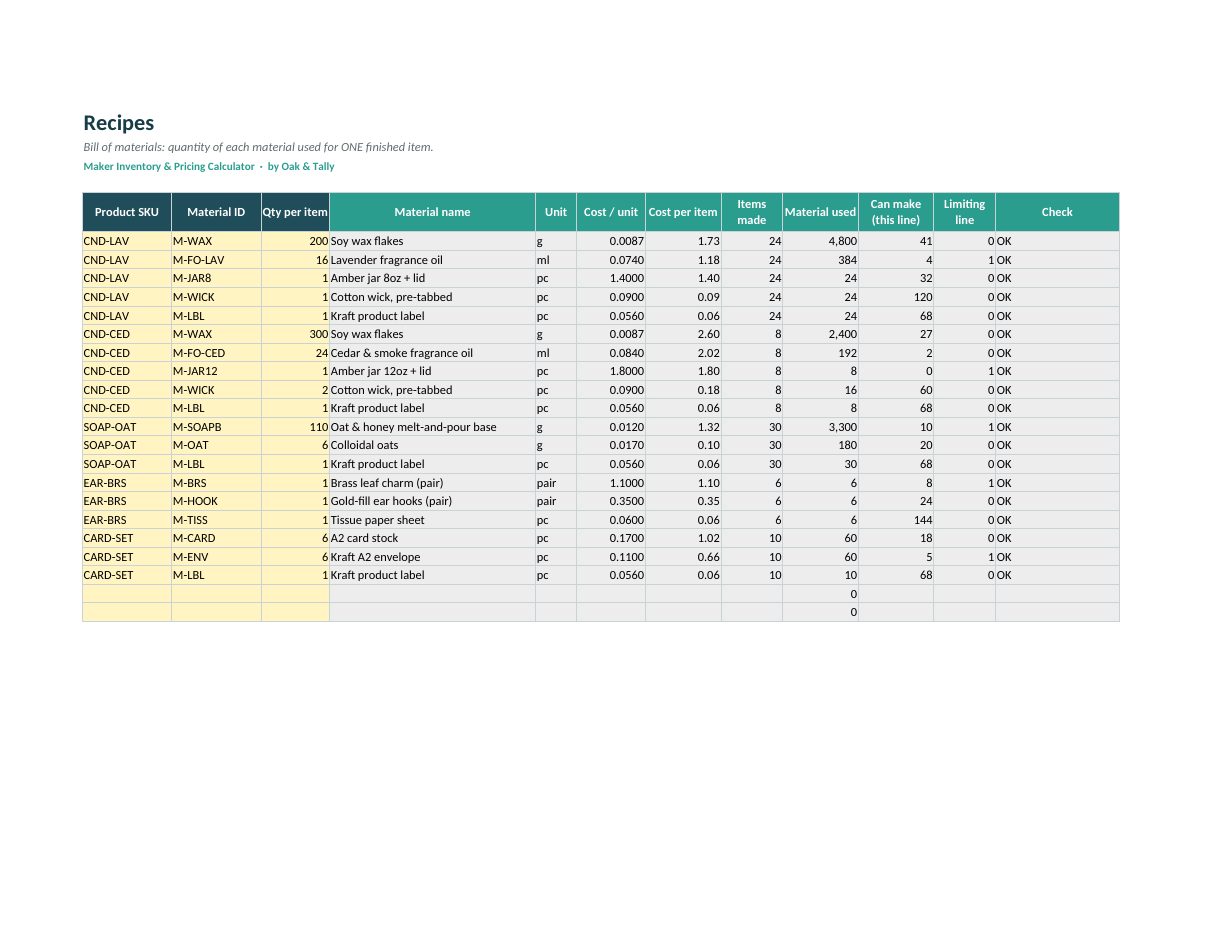1210x935 pixels.
Task: Select the M-FO-LAV material ID cell
Action: [216, 260]
